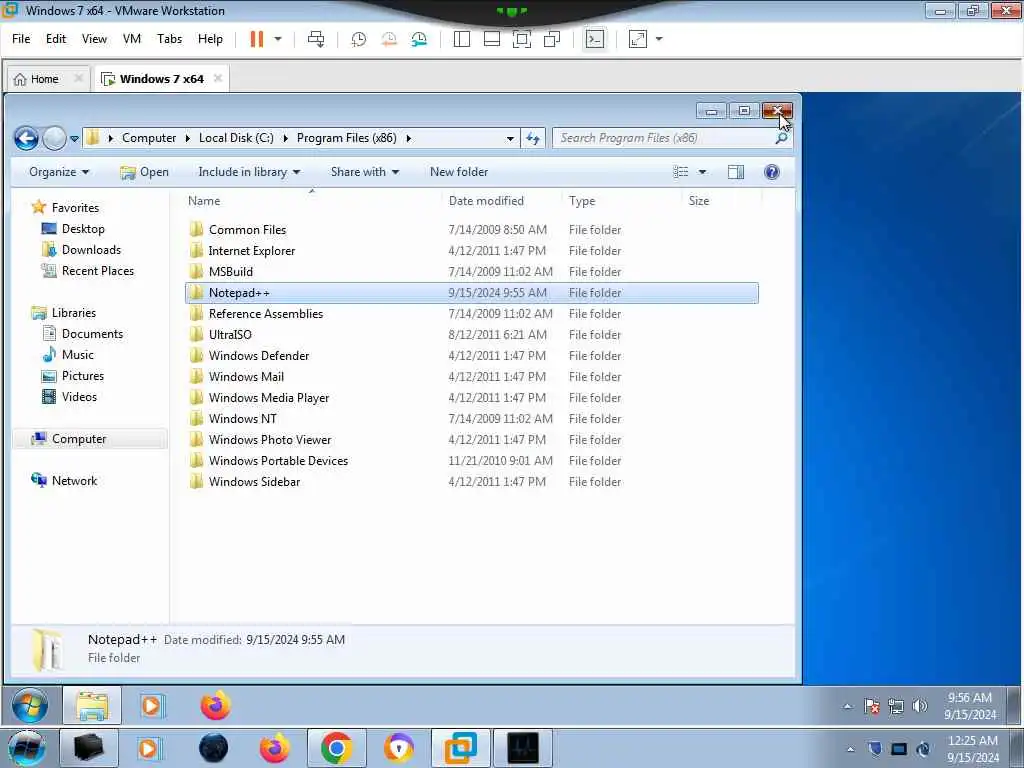Revert the VM to the previous snapshot
This screenshot has width=1024, height=768.
click(x=389, y=39)
